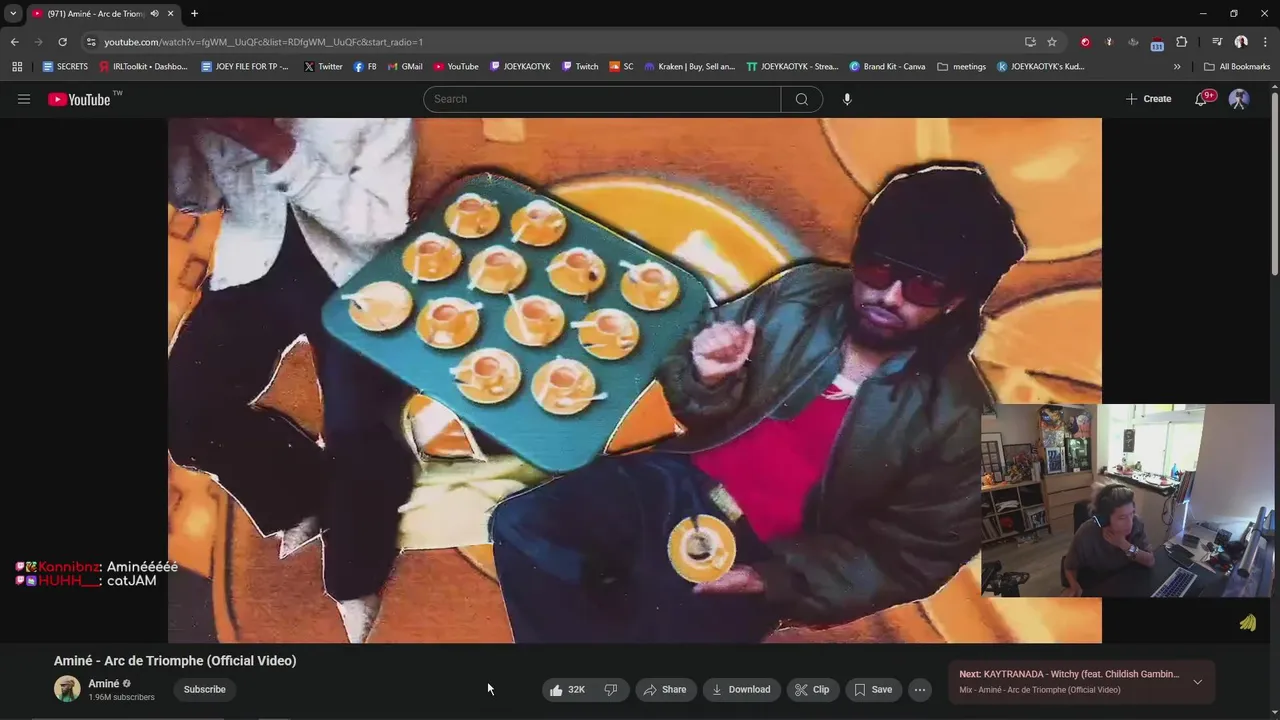
Task: Mute the tab via speaker icon
Action: click(154, 14)
